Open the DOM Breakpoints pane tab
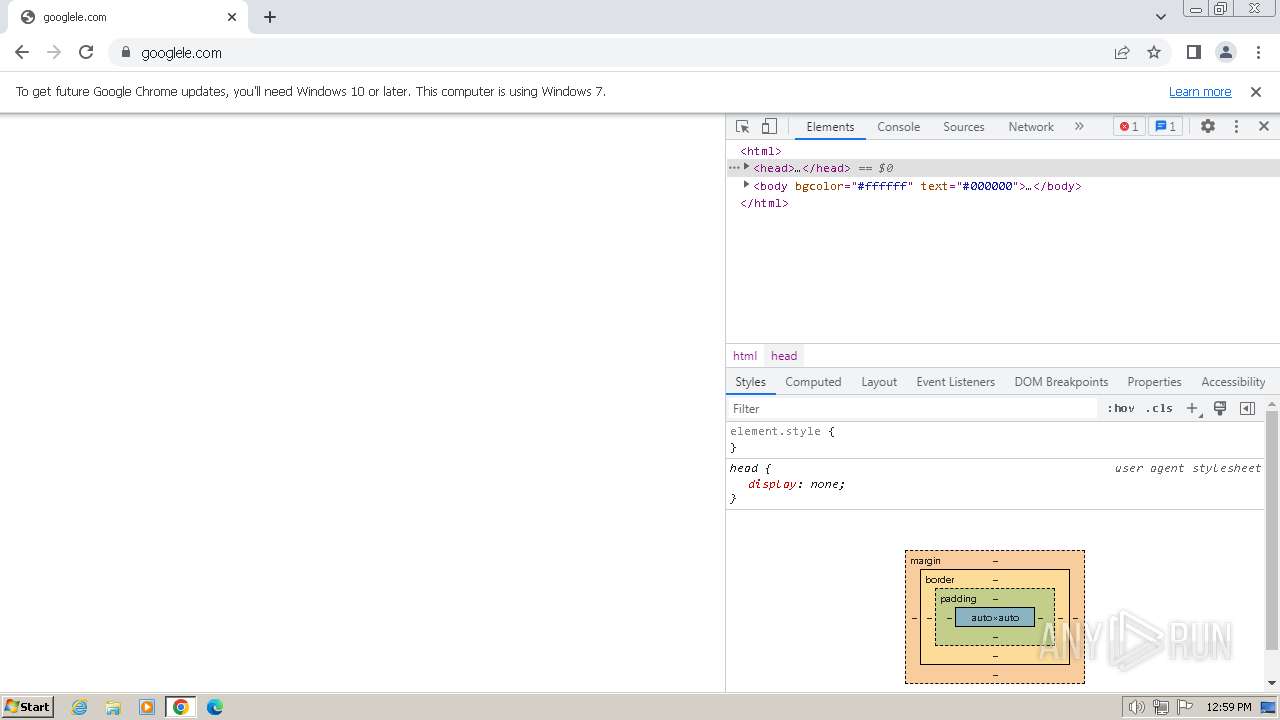Image resolution: width=1280 pixels, height=720 pixels. click(1061, 382)
